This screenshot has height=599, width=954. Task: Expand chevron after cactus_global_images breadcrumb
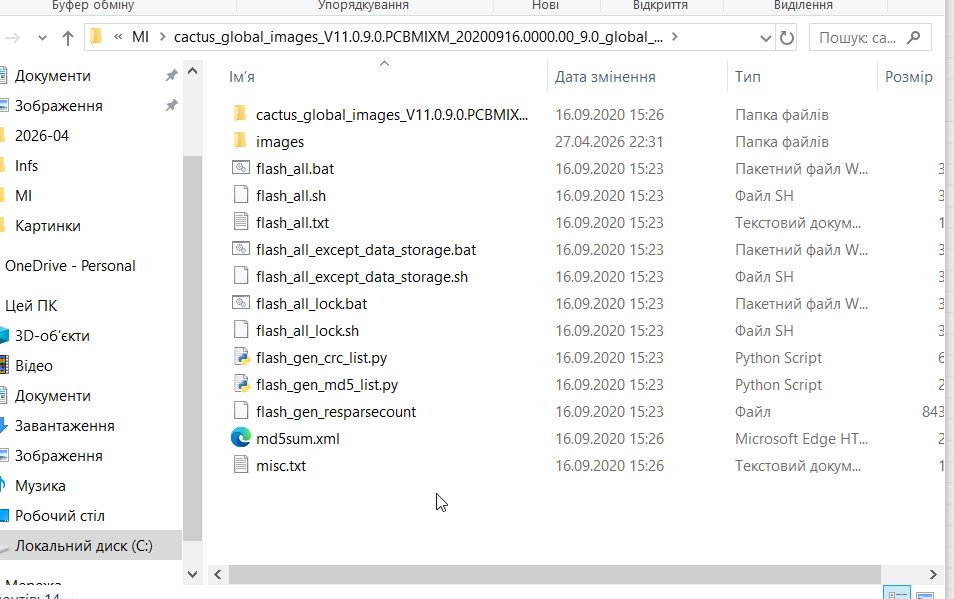click(674, 37)
